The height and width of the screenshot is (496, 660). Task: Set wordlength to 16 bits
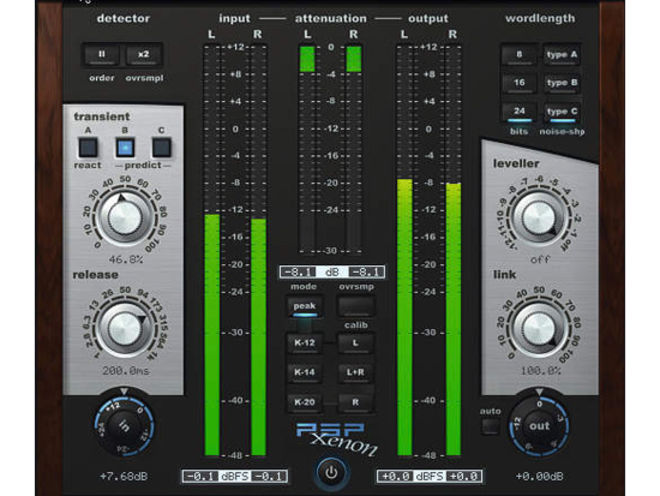click(519, 83)
